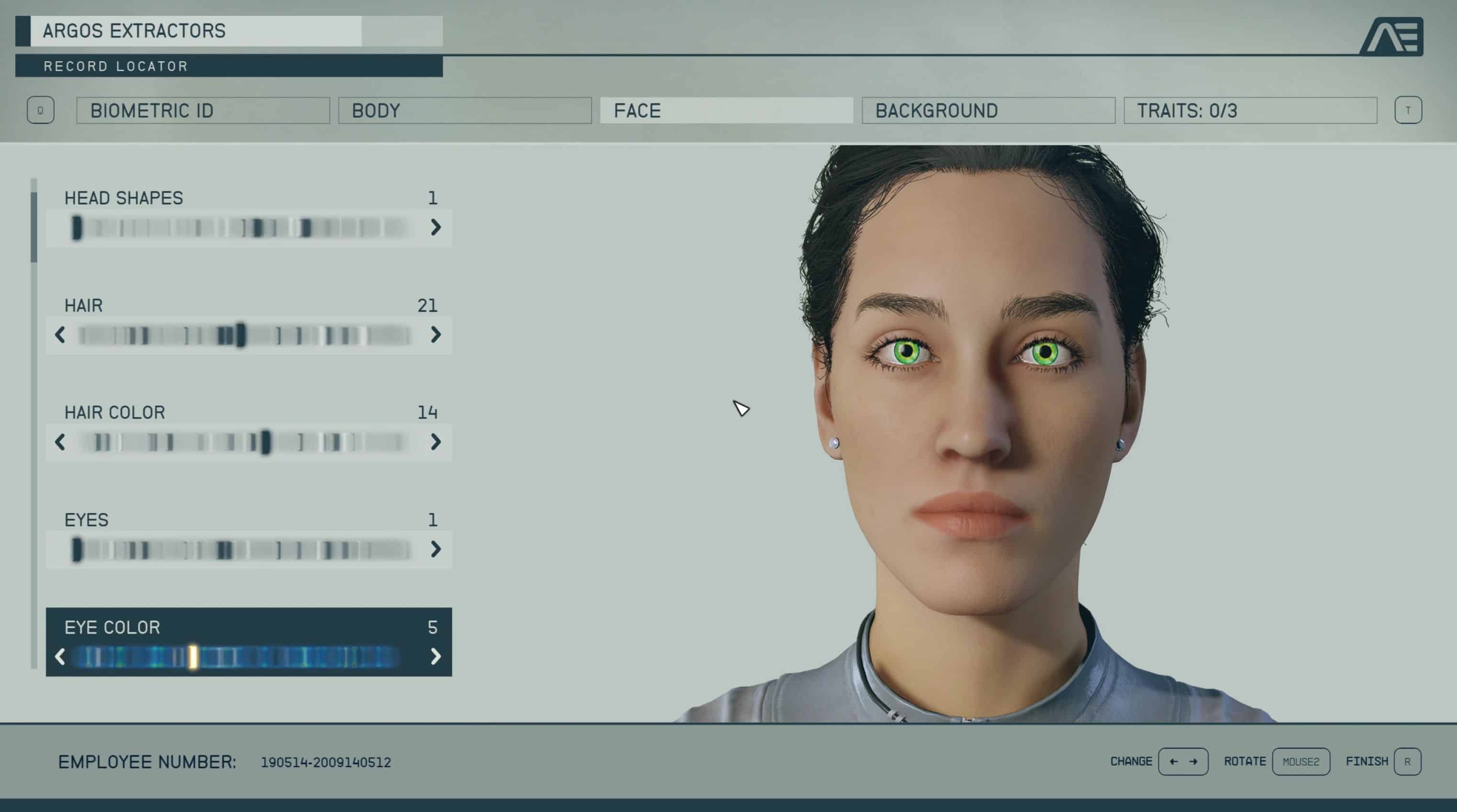
Task: Go to next Hair style arrow
Action: 435,335
